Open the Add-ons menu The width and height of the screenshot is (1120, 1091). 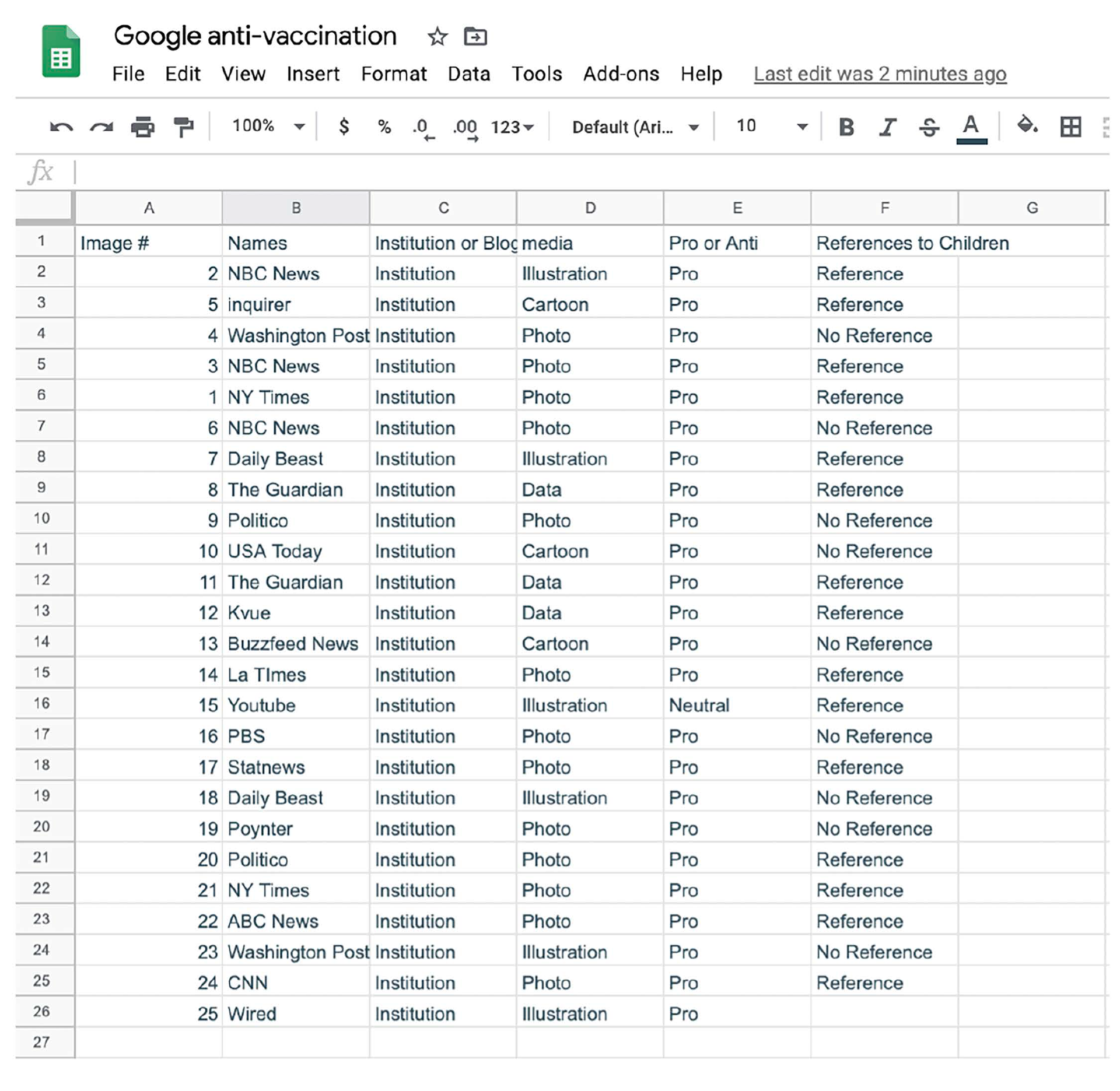[621, 74]
